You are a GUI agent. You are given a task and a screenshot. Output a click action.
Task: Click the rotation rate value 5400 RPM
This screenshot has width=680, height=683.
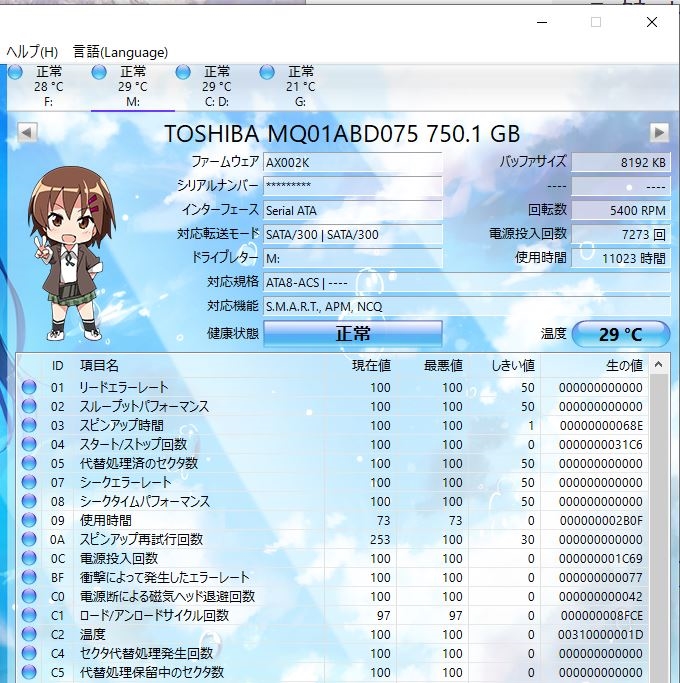pyautogui.click(x=620, y=210)
